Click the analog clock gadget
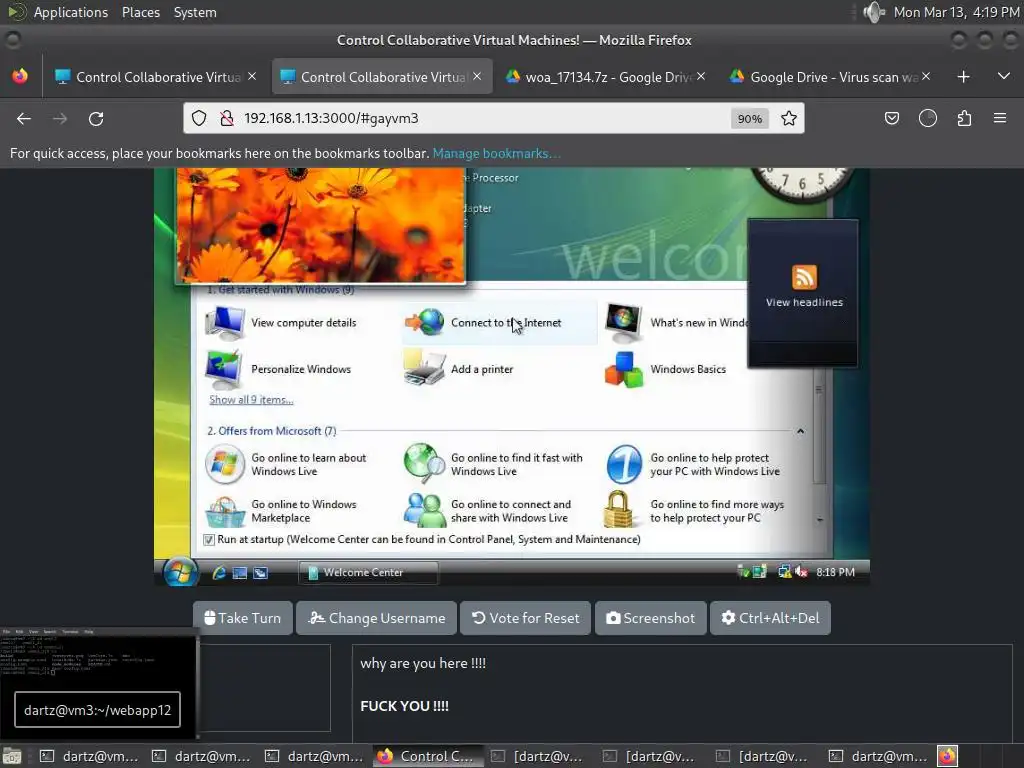The image size is (1024, 768). click(x=803, y=184)
